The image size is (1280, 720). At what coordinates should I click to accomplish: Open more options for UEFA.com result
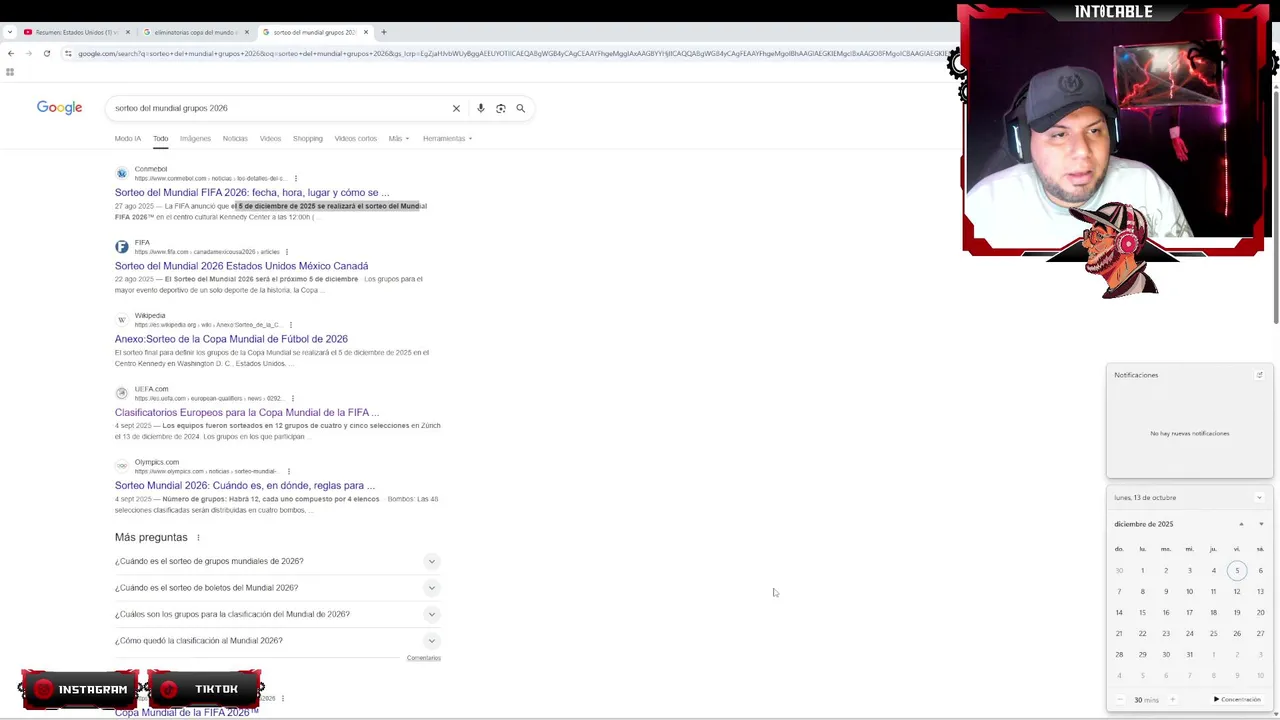click(x=292, y=398)
